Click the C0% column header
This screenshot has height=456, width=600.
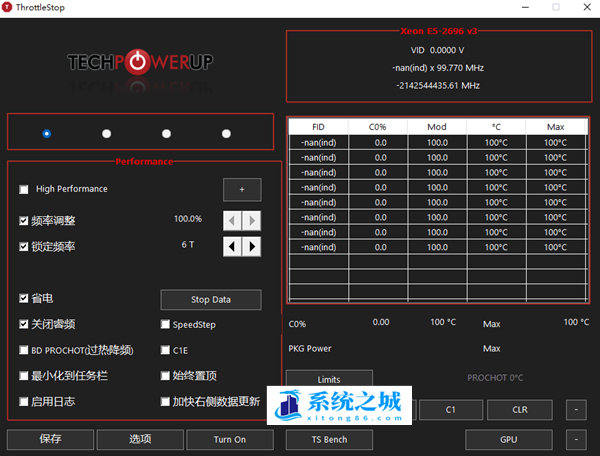point(378,127)
